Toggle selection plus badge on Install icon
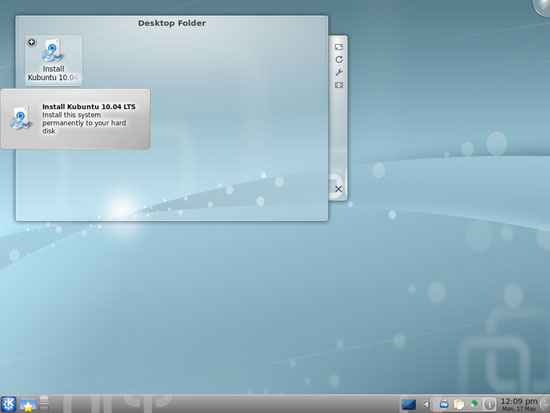 tap(32, 42)
